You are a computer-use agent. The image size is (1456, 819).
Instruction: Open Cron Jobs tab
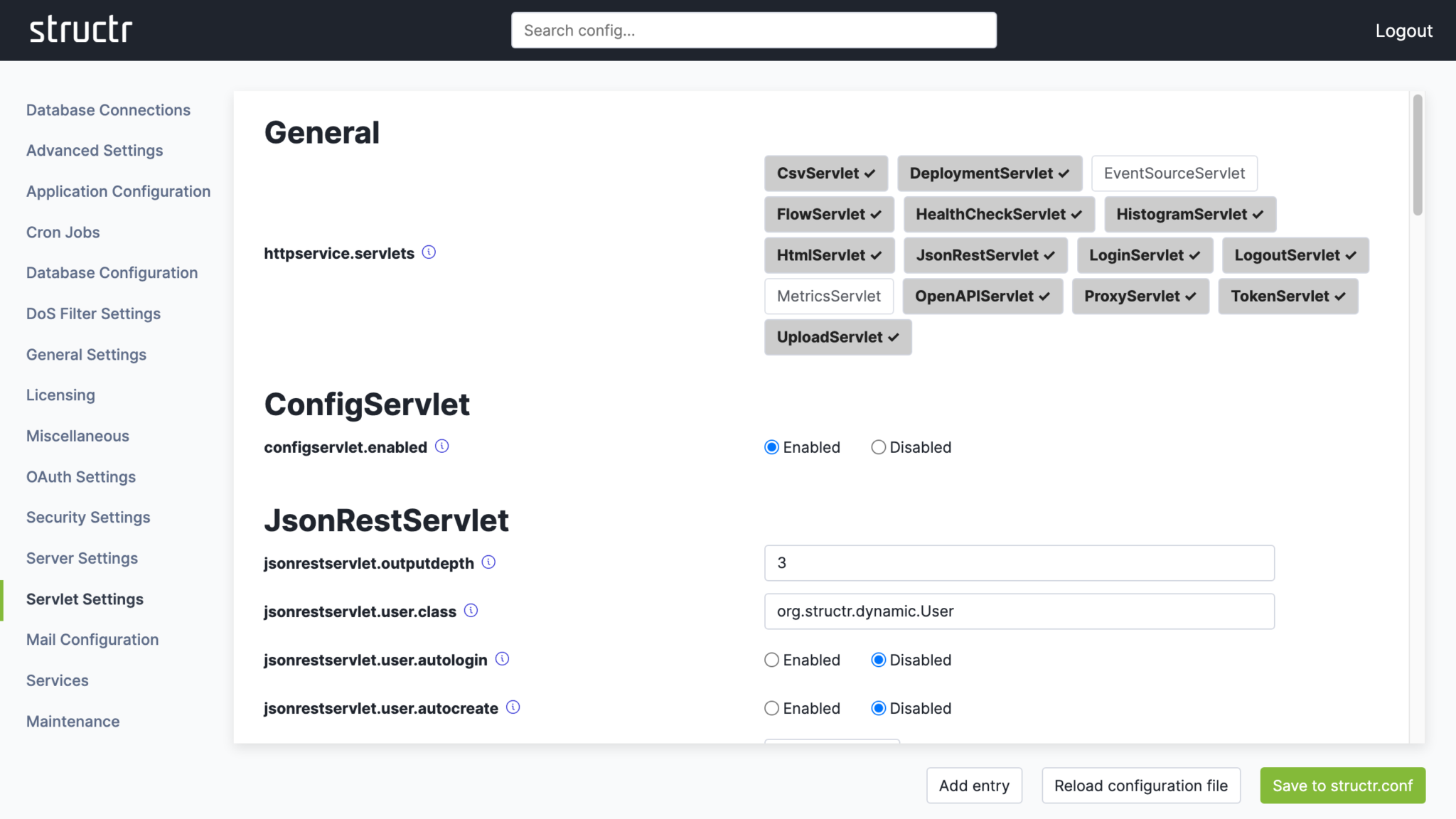tap(63, 232)
